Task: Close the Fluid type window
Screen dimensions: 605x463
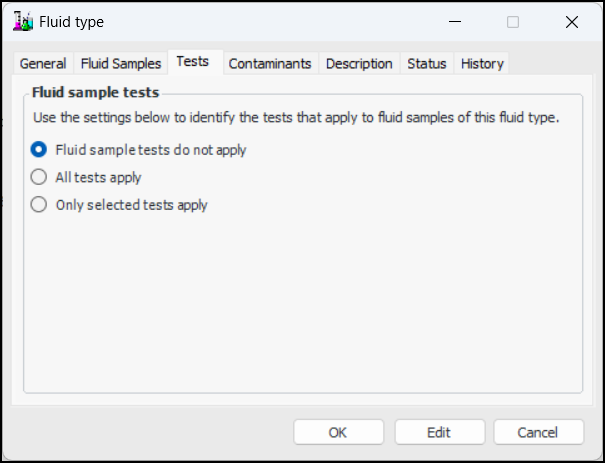Action: [x=571, y=21]
